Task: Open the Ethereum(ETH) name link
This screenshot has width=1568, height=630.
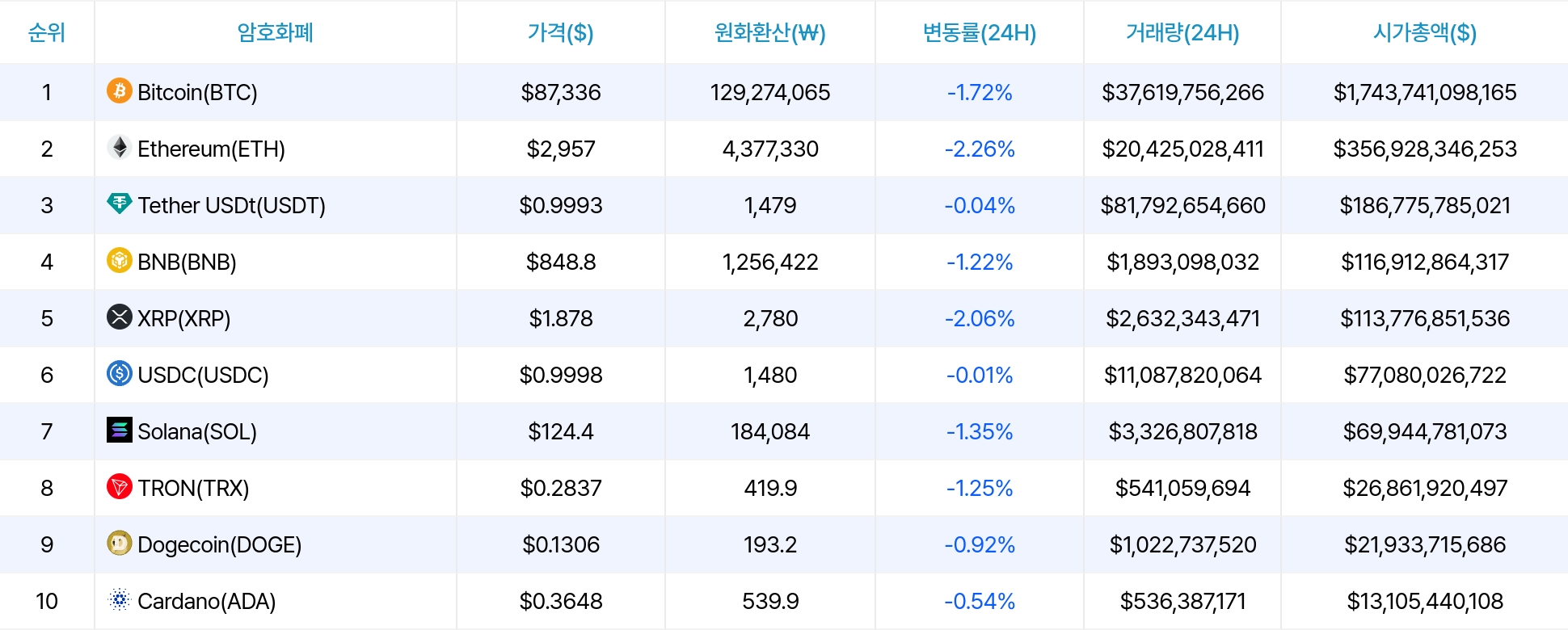Action: click(x=211, y=149)
